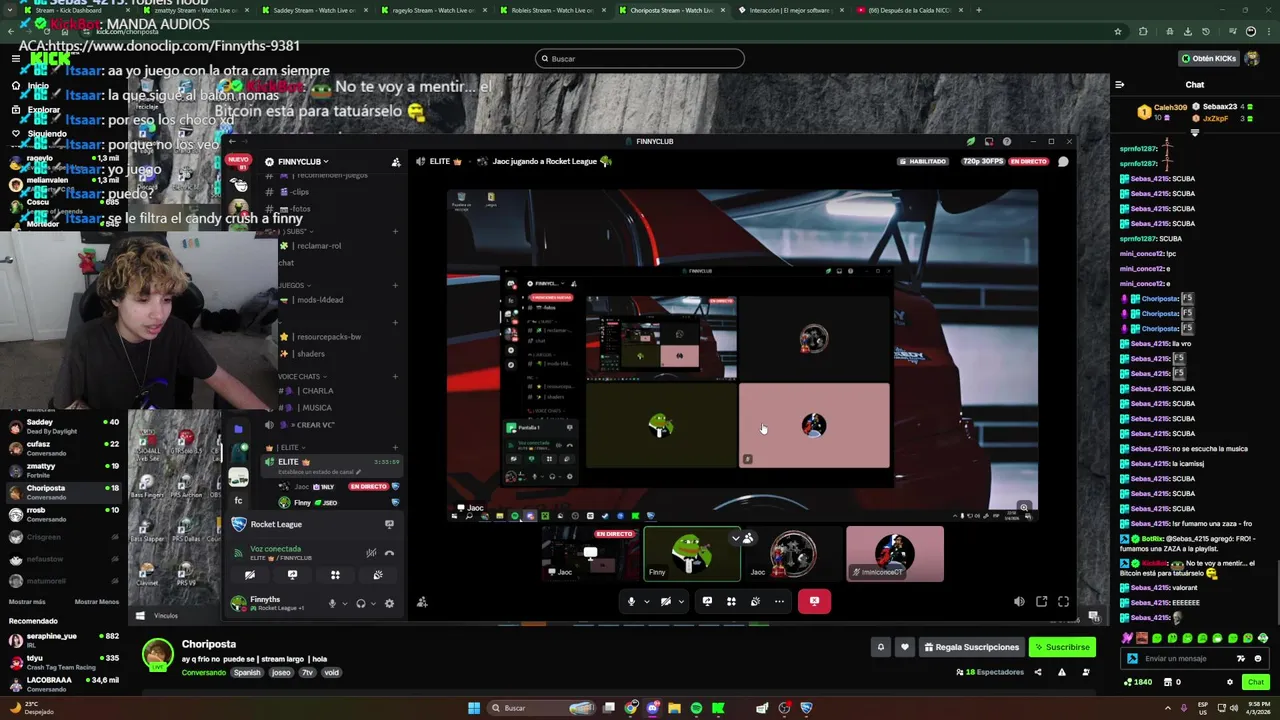
Task: Toggle camera in Discord voice panel
Action: 250,575
